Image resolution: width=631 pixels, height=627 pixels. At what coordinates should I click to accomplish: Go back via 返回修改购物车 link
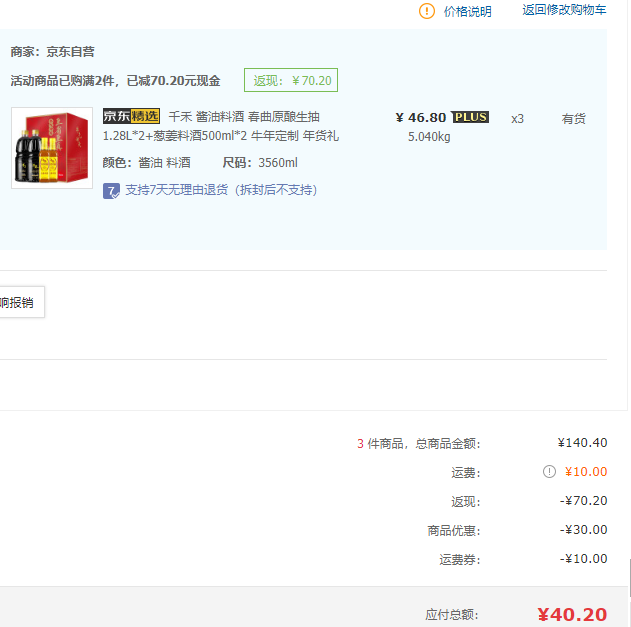[564, 10]
